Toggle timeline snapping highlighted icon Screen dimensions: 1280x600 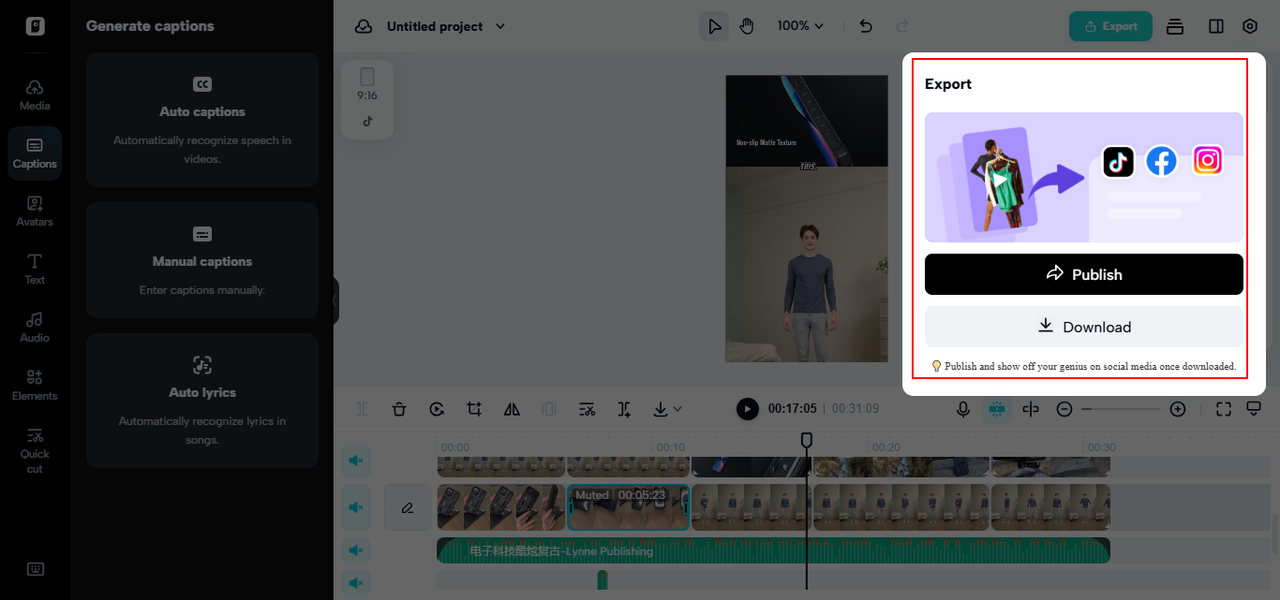pyautogui.click(x=996, y=409)
